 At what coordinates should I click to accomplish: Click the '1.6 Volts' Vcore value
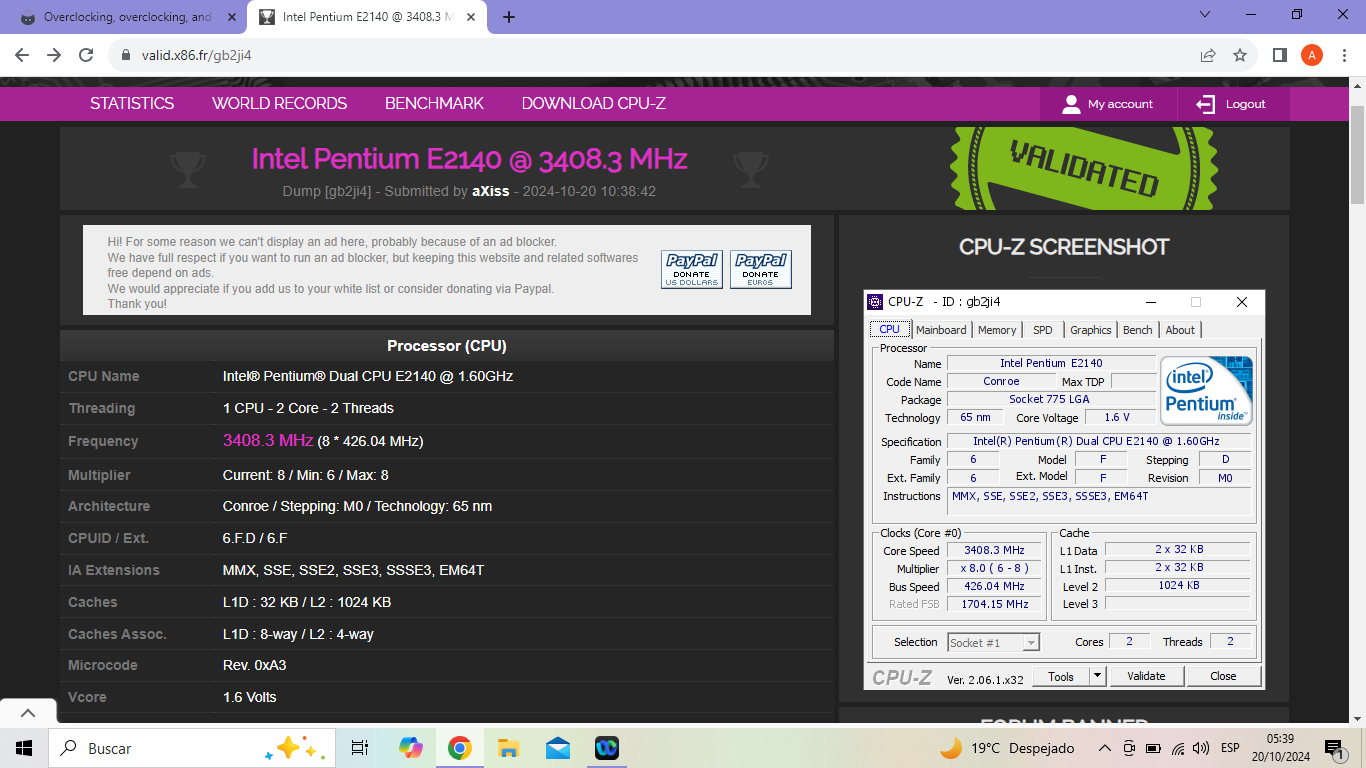[x=250, y=697]
